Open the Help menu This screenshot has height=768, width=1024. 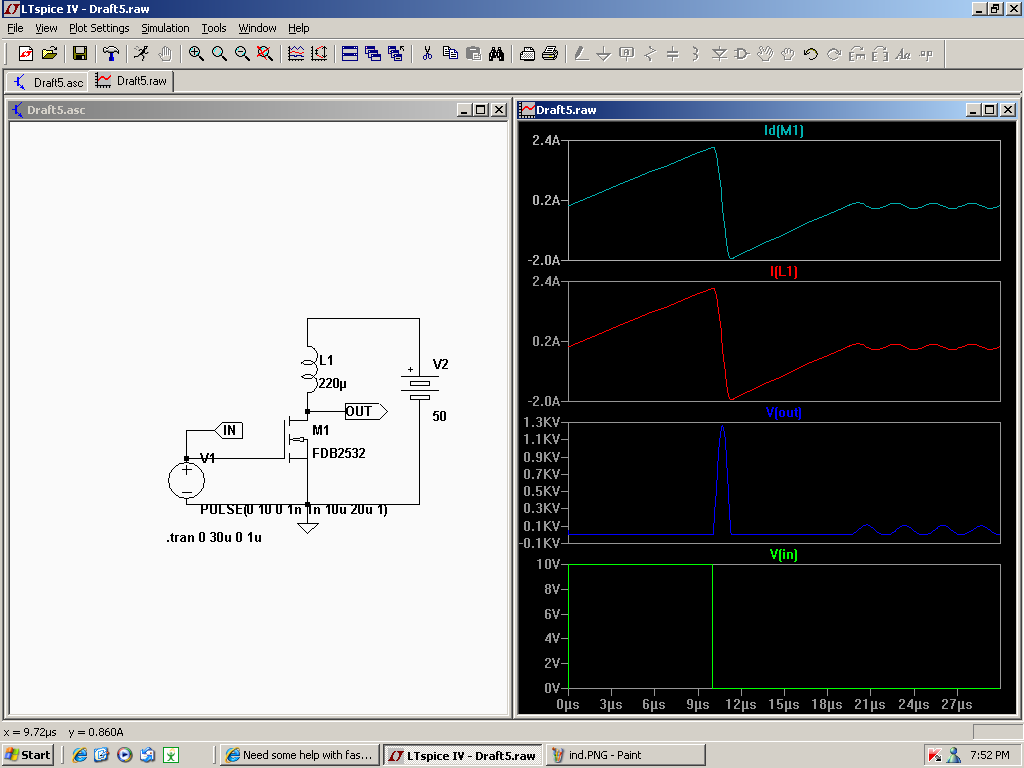(x=298, y=28)
